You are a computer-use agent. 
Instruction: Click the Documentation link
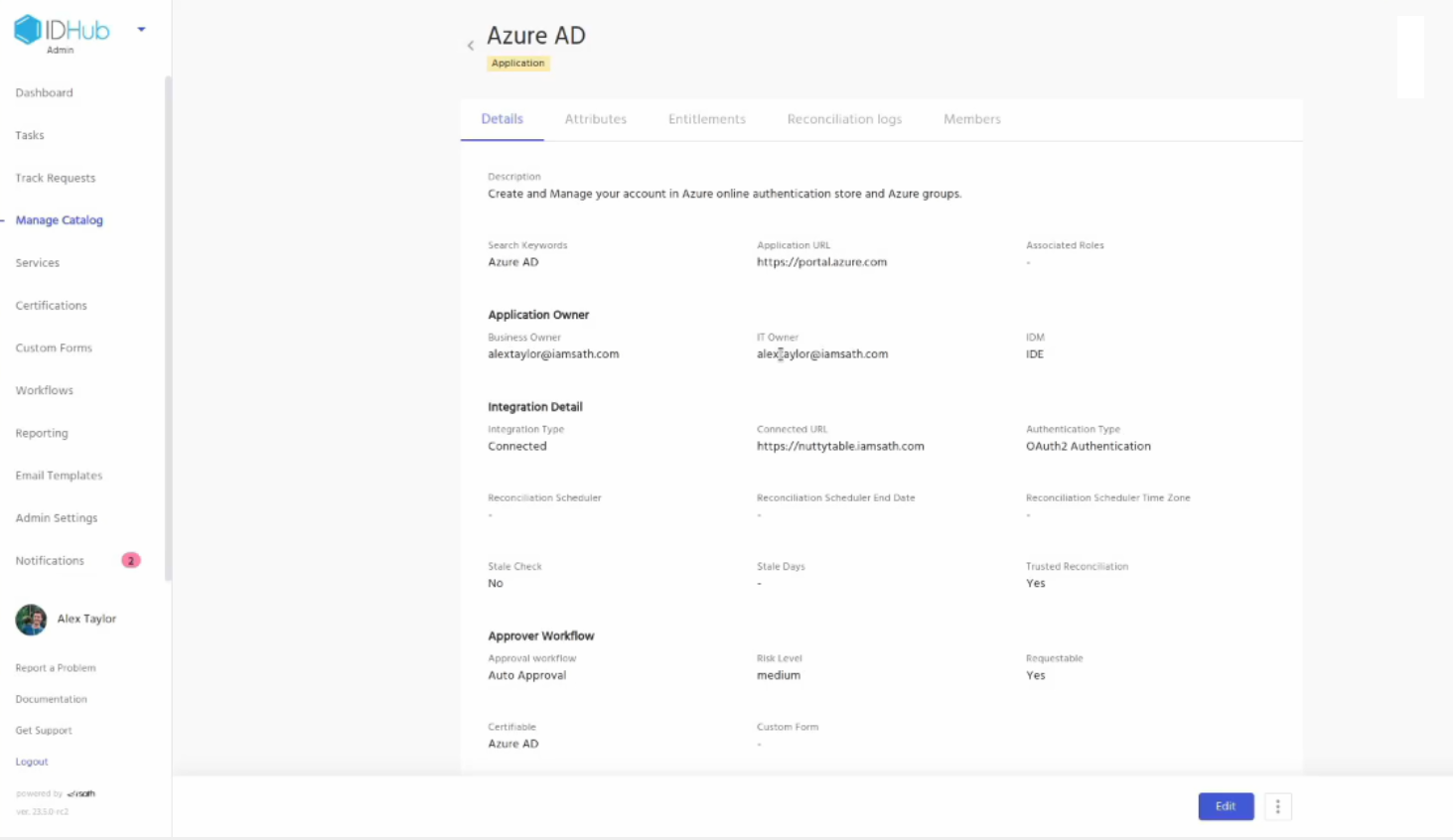pos(51,700)
